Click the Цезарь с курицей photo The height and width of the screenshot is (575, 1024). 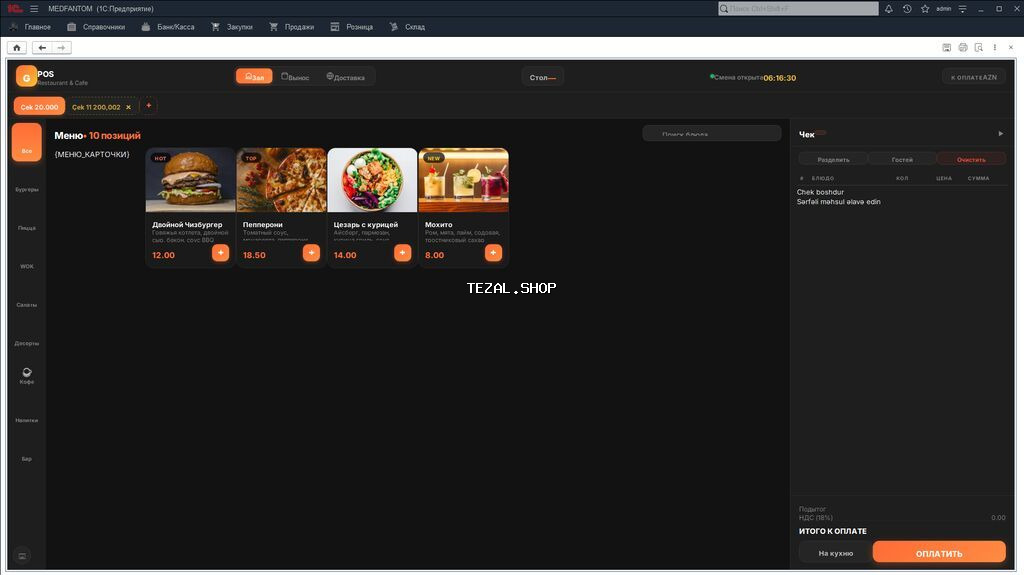[x=372, y=180]
